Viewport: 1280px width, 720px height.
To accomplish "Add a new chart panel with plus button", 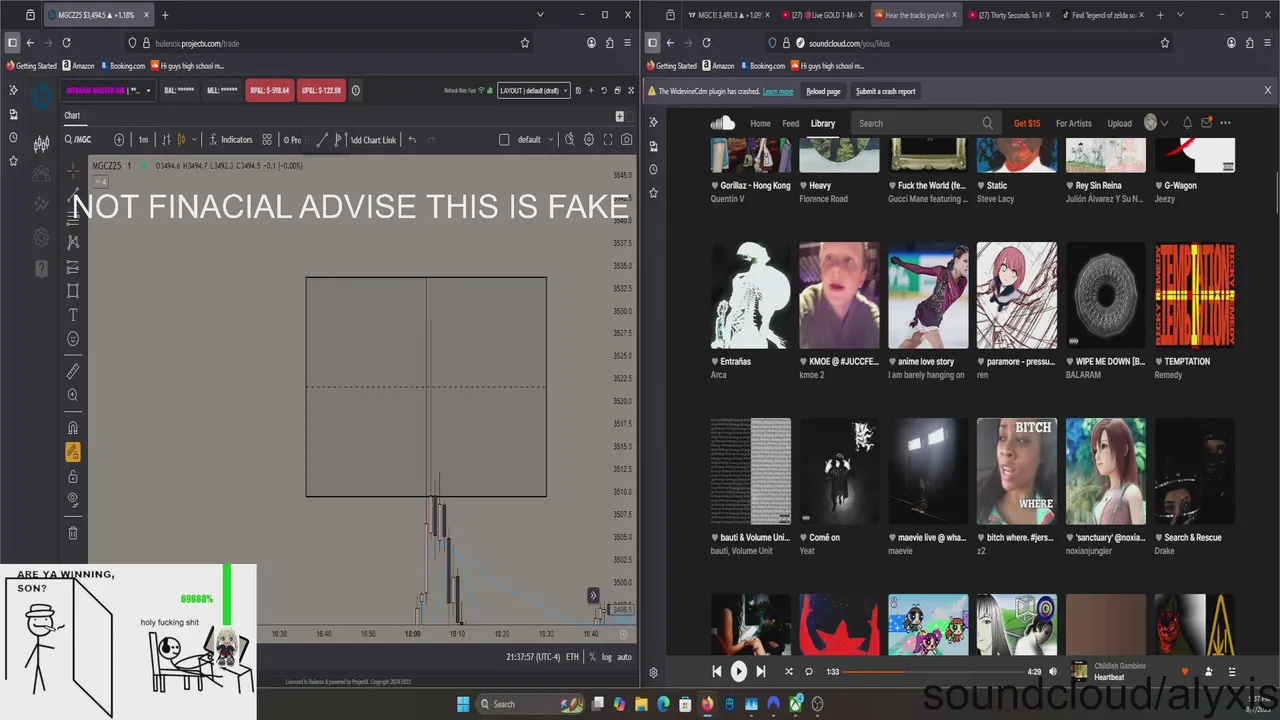I will point(619,116).
